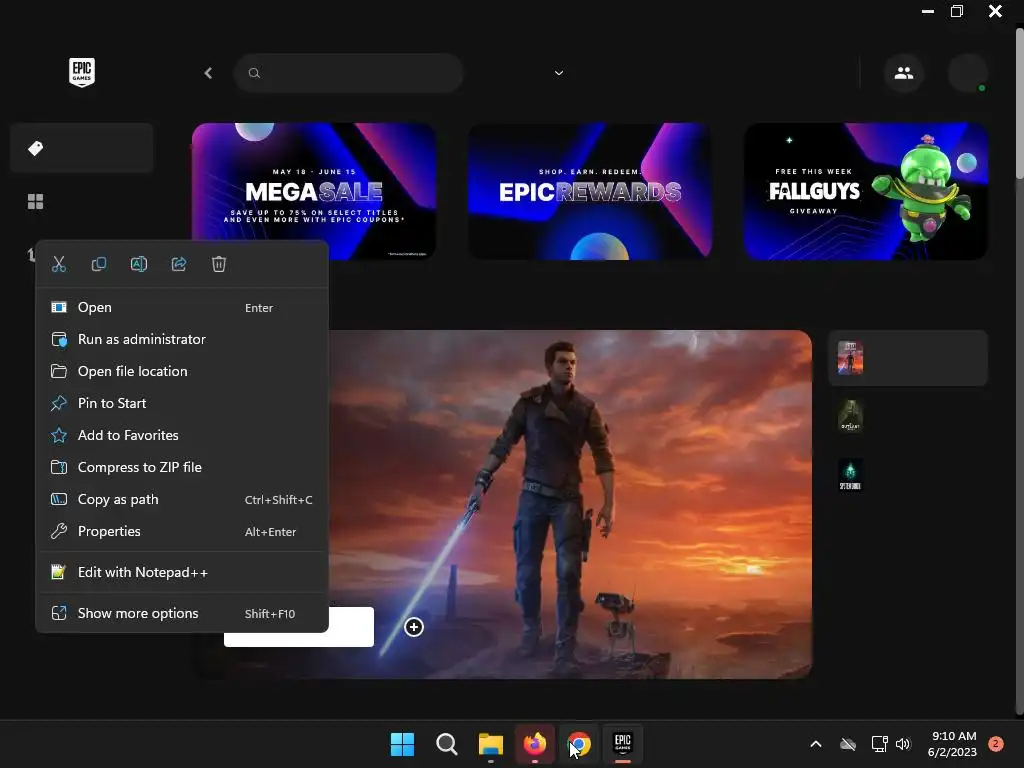Launch Firefox from taskbar
1024x768 pixels.
(x=535, y=744)
